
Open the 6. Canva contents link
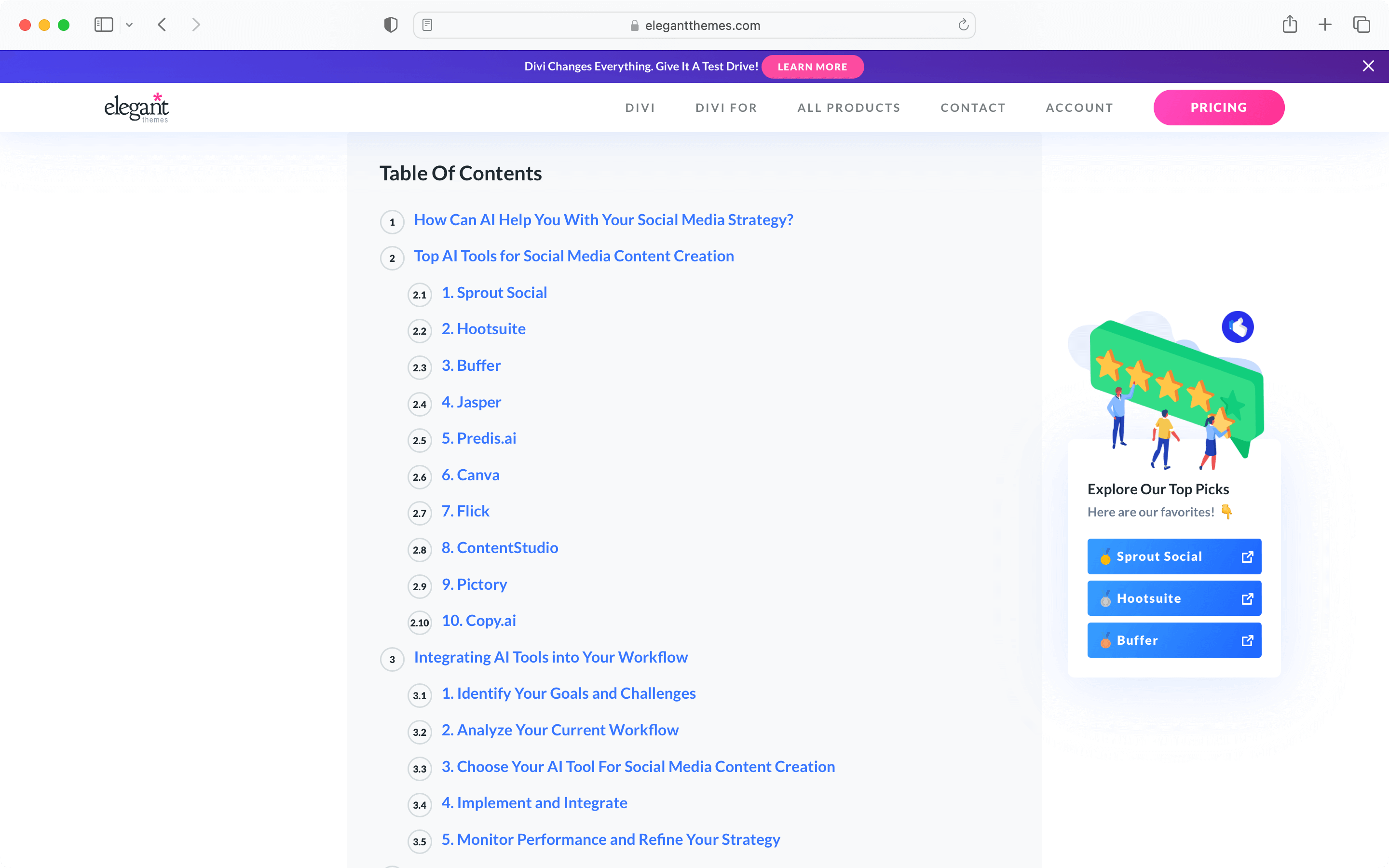[x=470, y=475]
